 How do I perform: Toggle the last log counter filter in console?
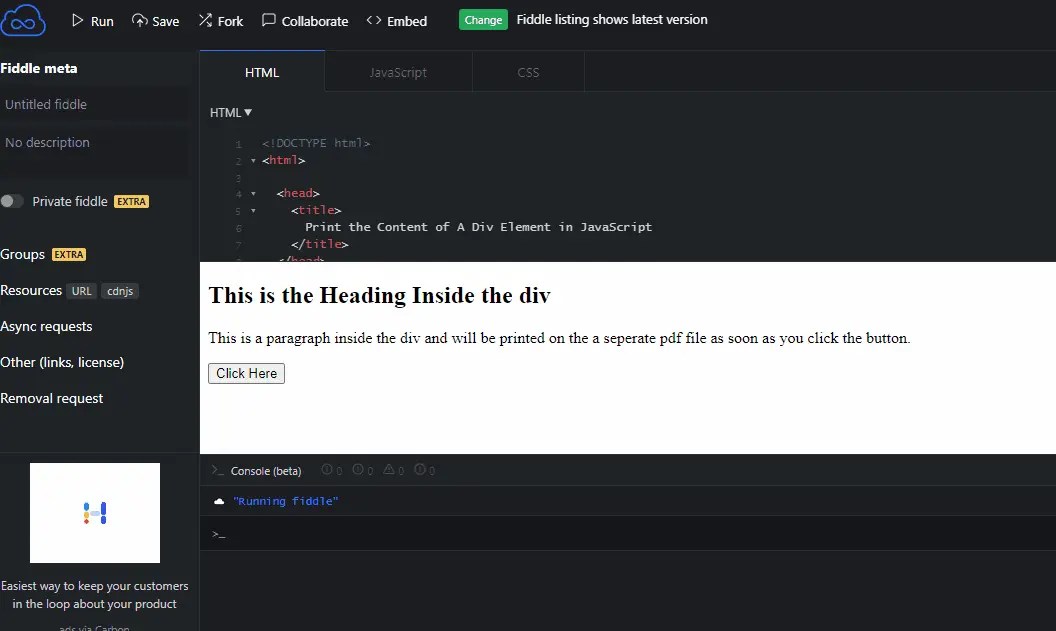click(x=424, y=469)
